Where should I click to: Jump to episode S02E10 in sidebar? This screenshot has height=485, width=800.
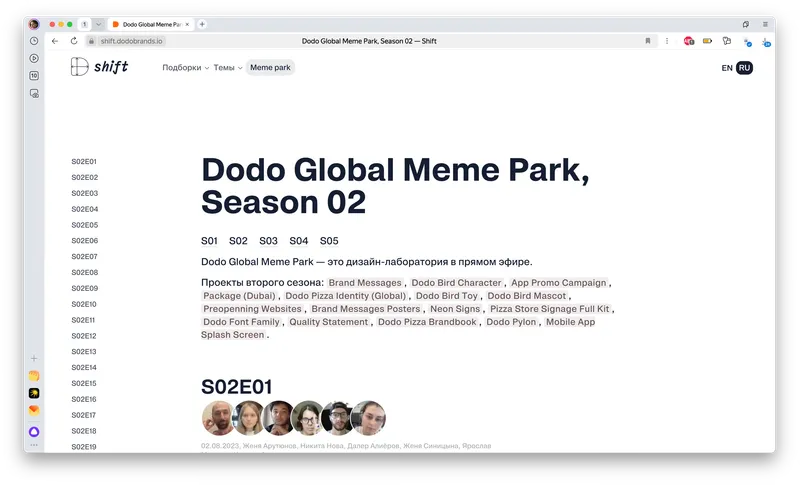coord(84,304)
